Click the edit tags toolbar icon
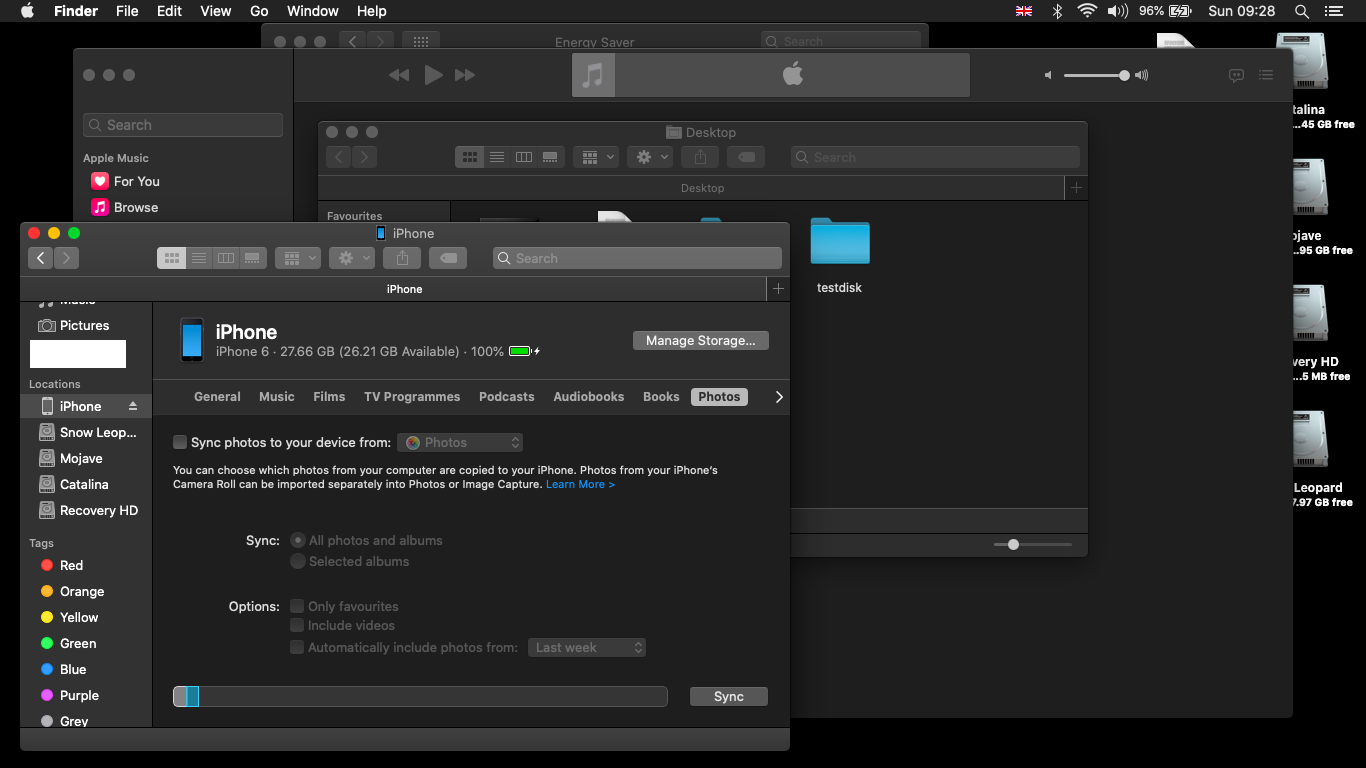The image size is (1366, 768). coord(448,258)
